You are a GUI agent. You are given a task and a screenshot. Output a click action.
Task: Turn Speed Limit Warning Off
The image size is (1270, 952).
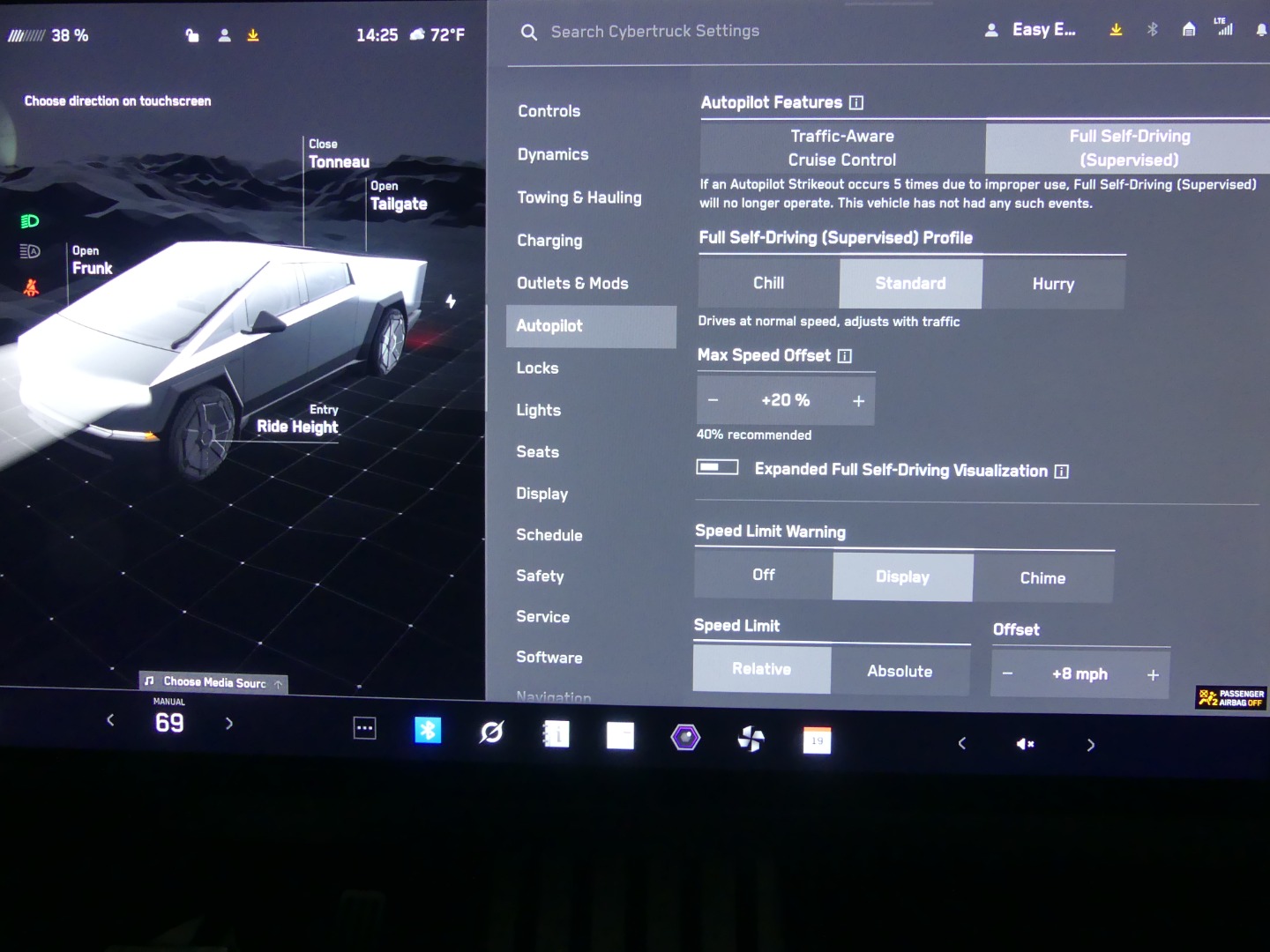[x=764, y=575]
